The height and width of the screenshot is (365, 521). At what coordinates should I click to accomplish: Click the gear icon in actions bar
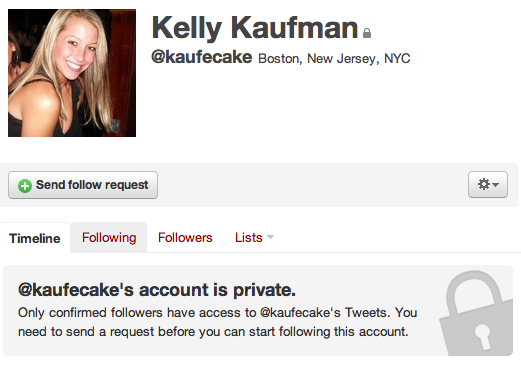tap(484, 184)
